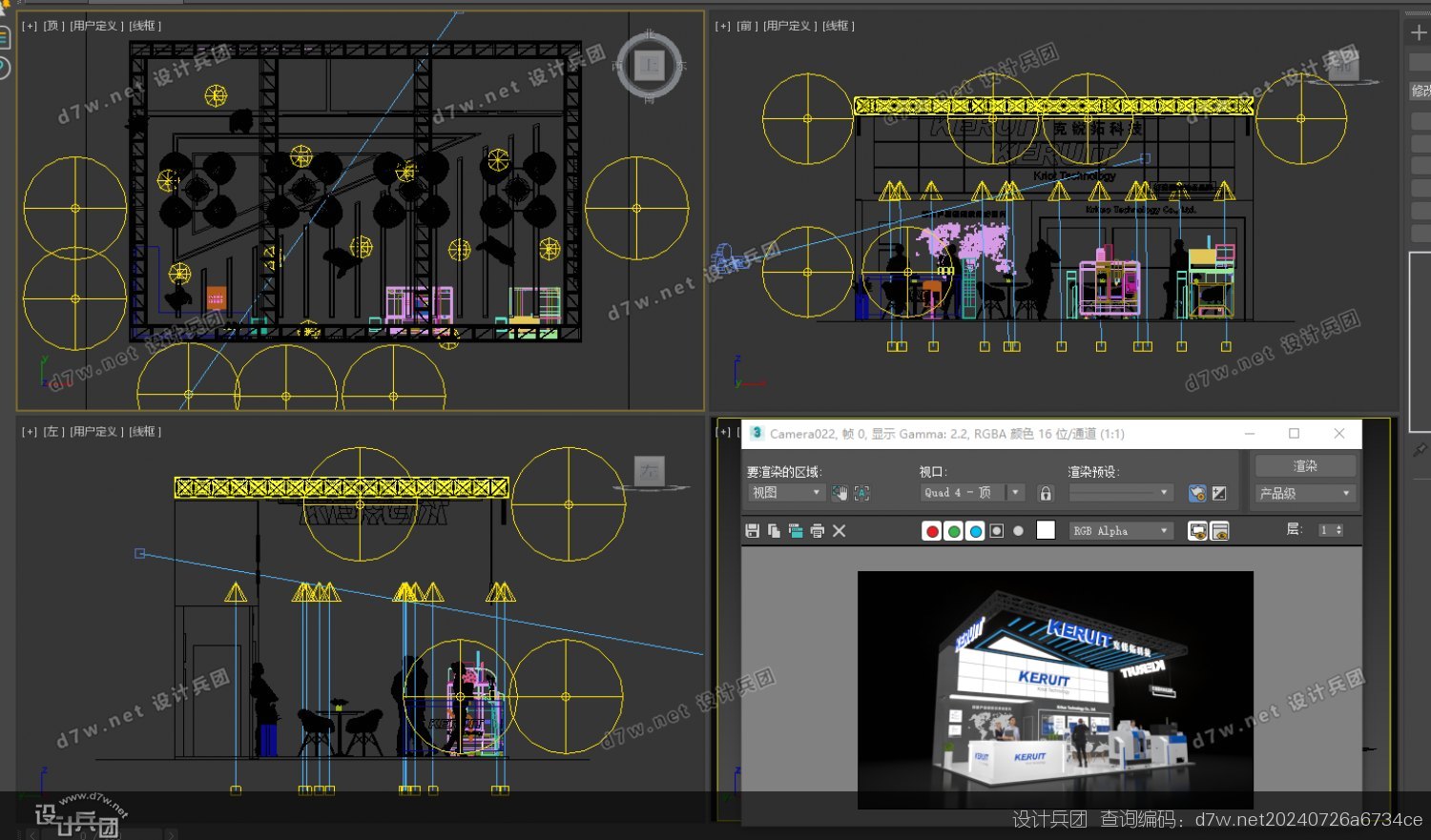Print the rendered image
The image size is (1431, 840).
817,531
